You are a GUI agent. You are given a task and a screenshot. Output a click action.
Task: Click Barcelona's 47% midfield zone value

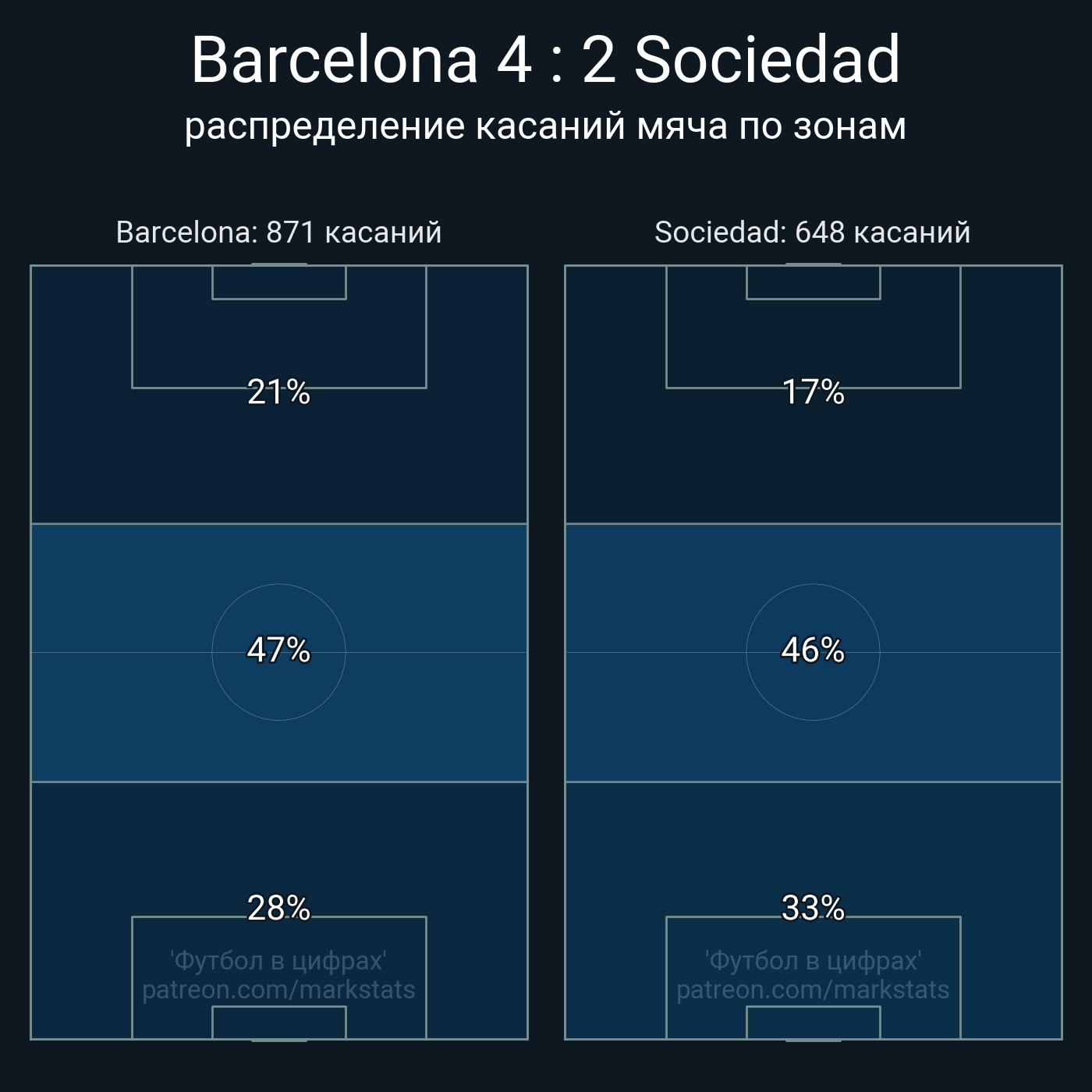tap(279, 650)
